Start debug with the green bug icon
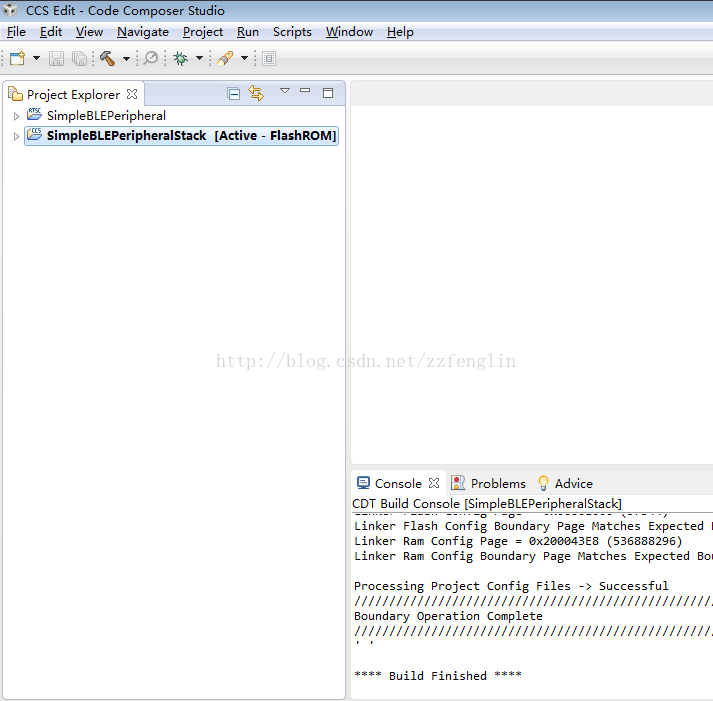Viewport: 713px width, 701px height. pos(181,58)
